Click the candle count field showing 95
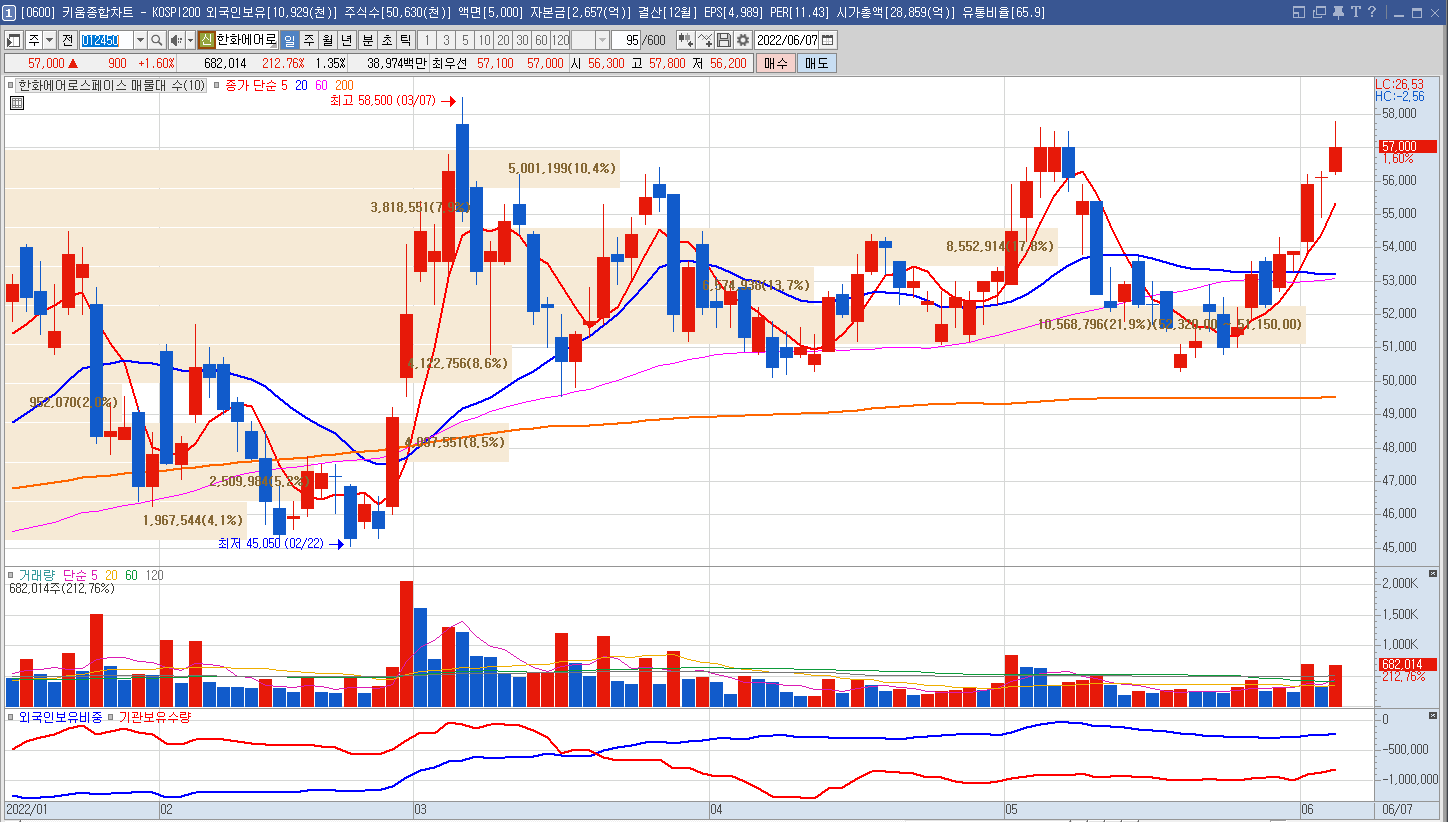 [628, 40]
